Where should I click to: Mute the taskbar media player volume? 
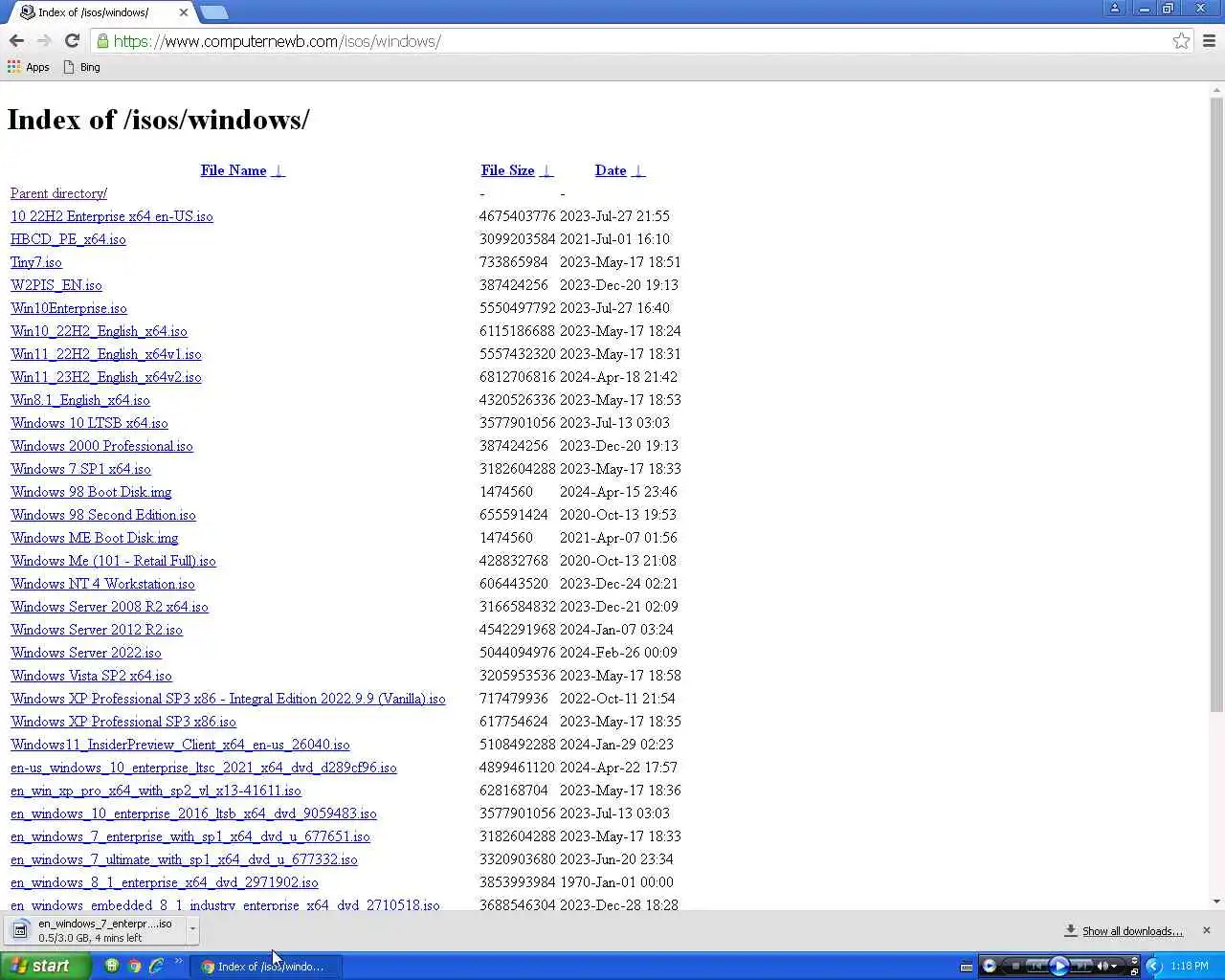pyautogui.click(x=1102, y=966)
